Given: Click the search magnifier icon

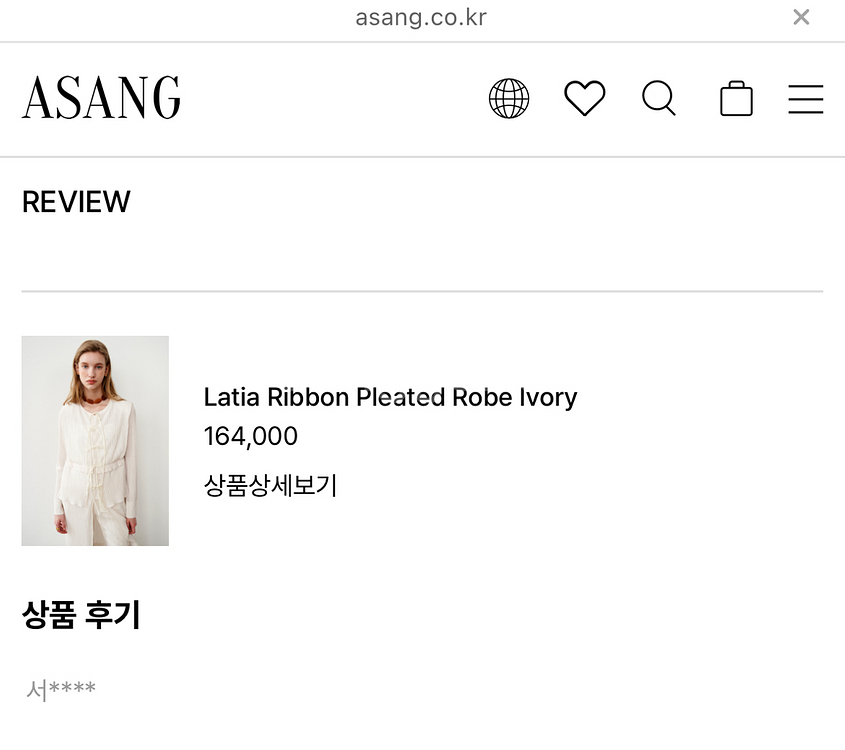Looking at the screenshot, I should (658, 98).
